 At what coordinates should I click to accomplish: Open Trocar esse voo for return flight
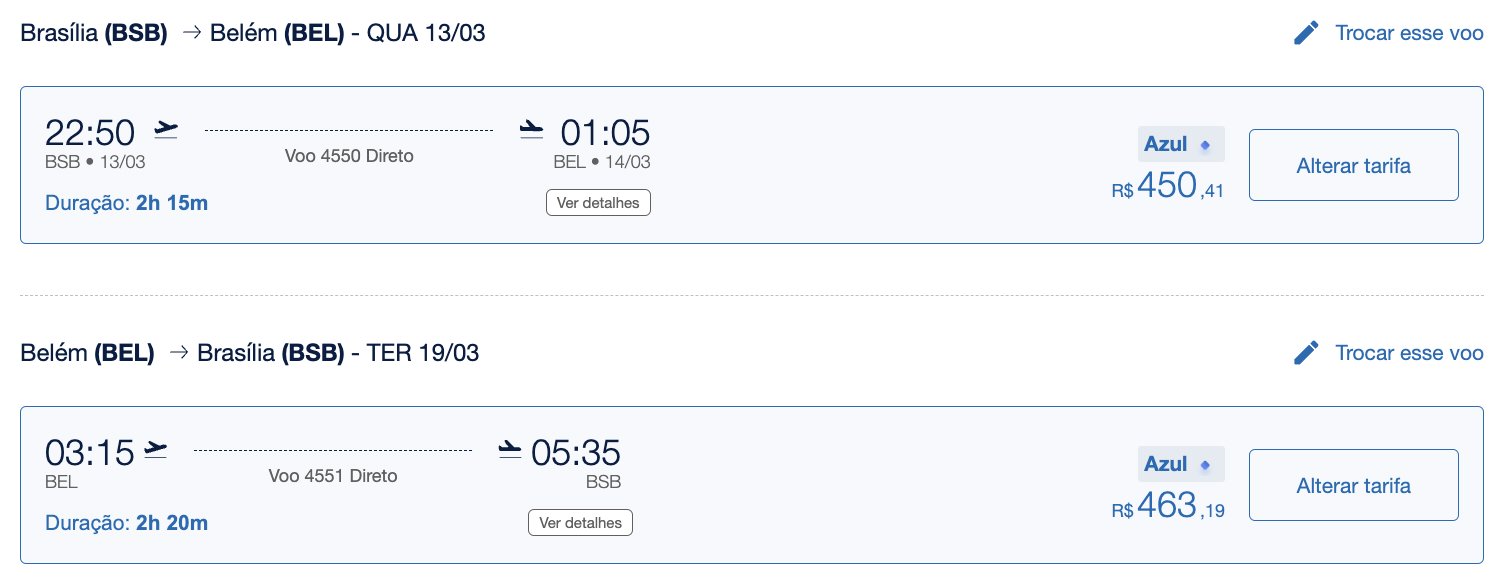click(x=1409, y=353)
